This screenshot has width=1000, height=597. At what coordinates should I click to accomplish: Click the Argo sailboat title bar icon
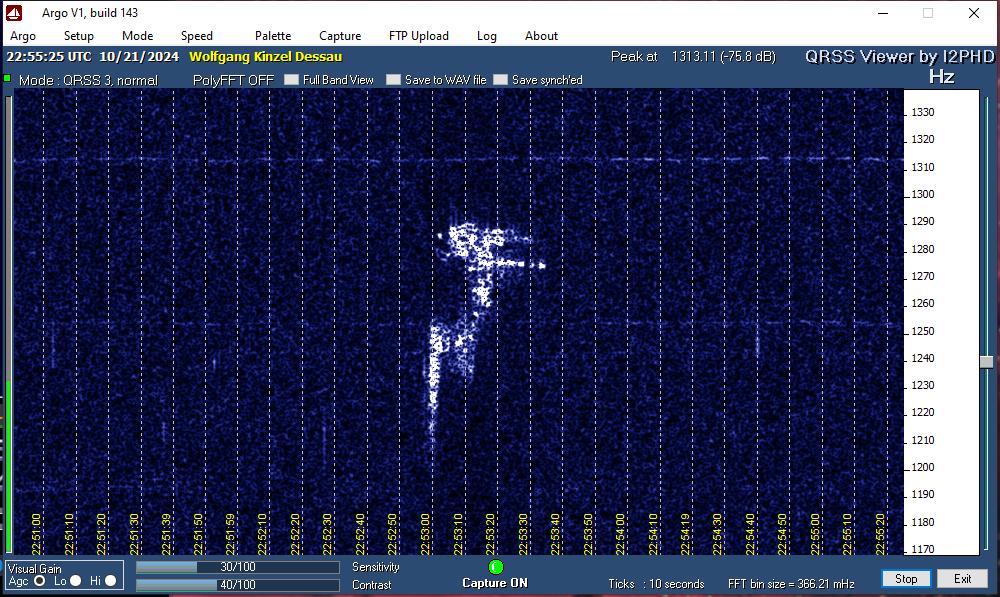14,13
